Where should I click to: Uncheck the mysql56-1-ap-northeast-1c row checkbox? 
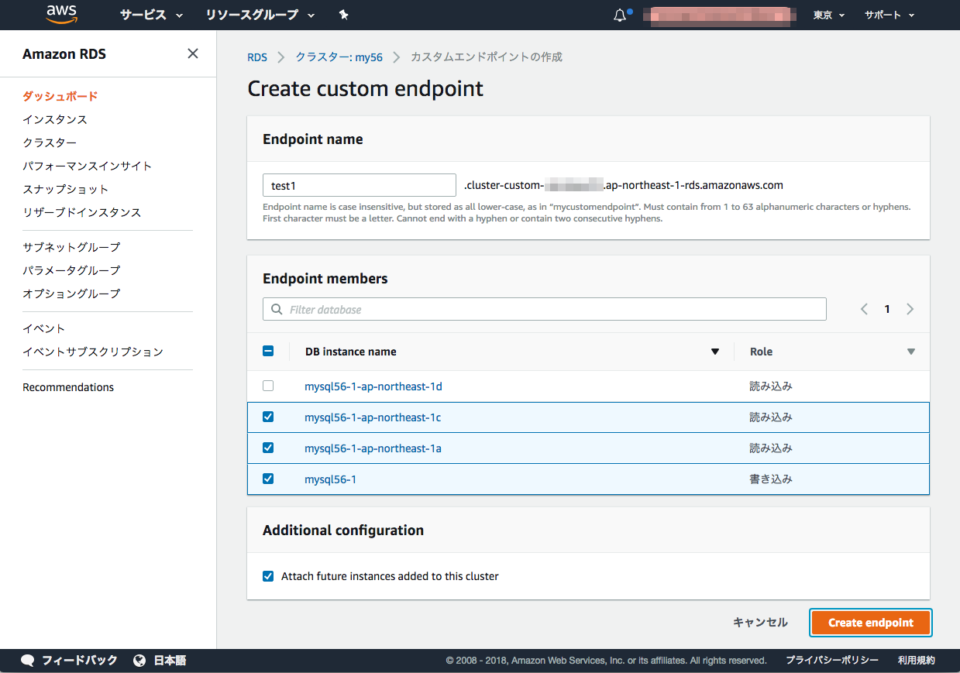point(268,417)
